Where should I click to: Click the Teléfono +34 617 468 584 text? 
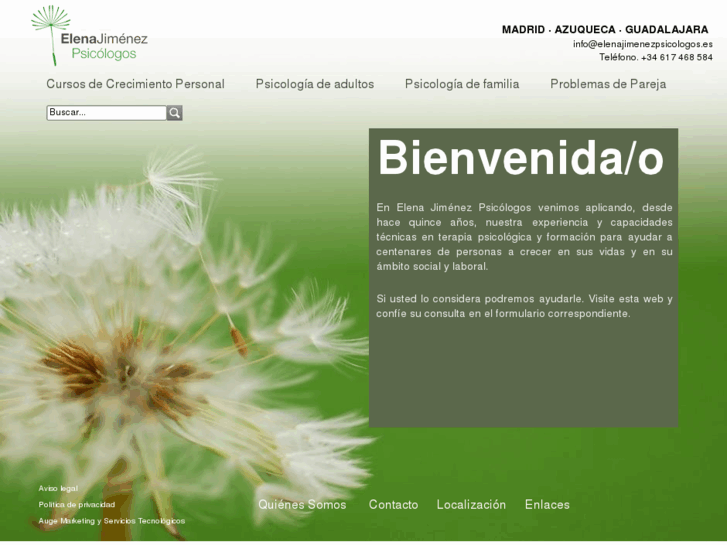(x=656, y=58)
